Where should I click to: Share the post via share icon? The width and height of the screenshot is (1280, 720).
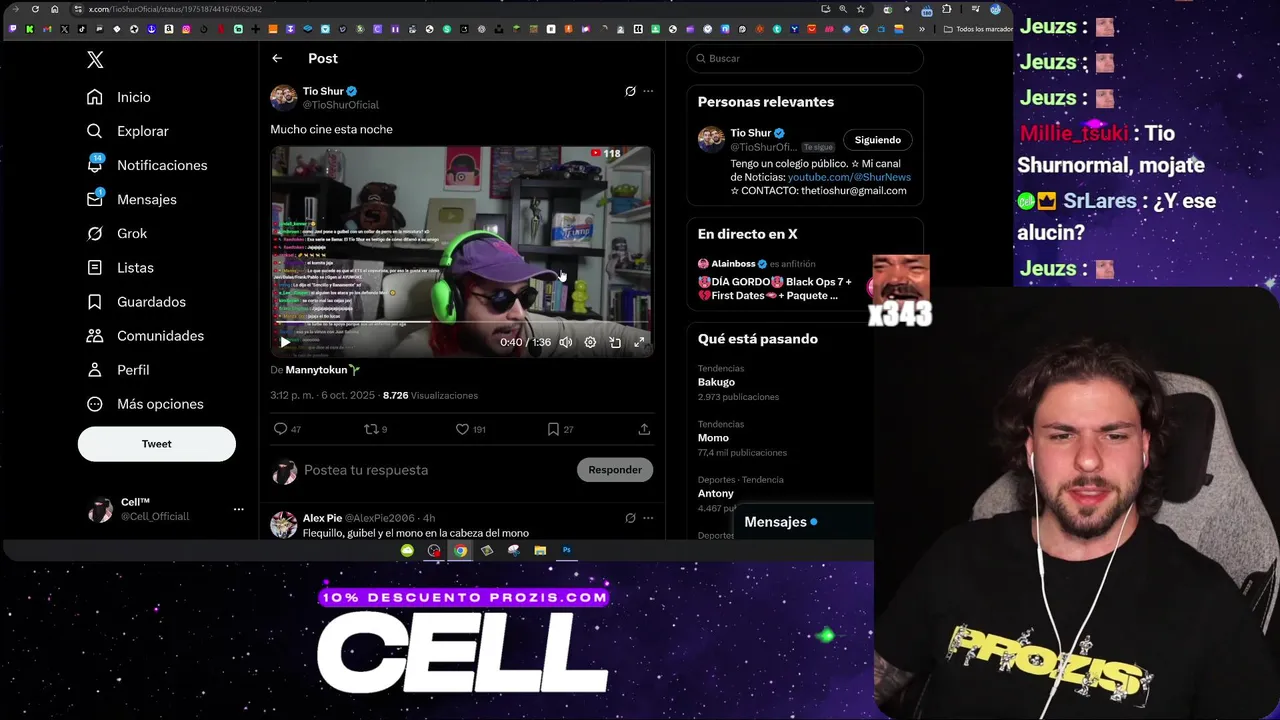tap(644, 429)
